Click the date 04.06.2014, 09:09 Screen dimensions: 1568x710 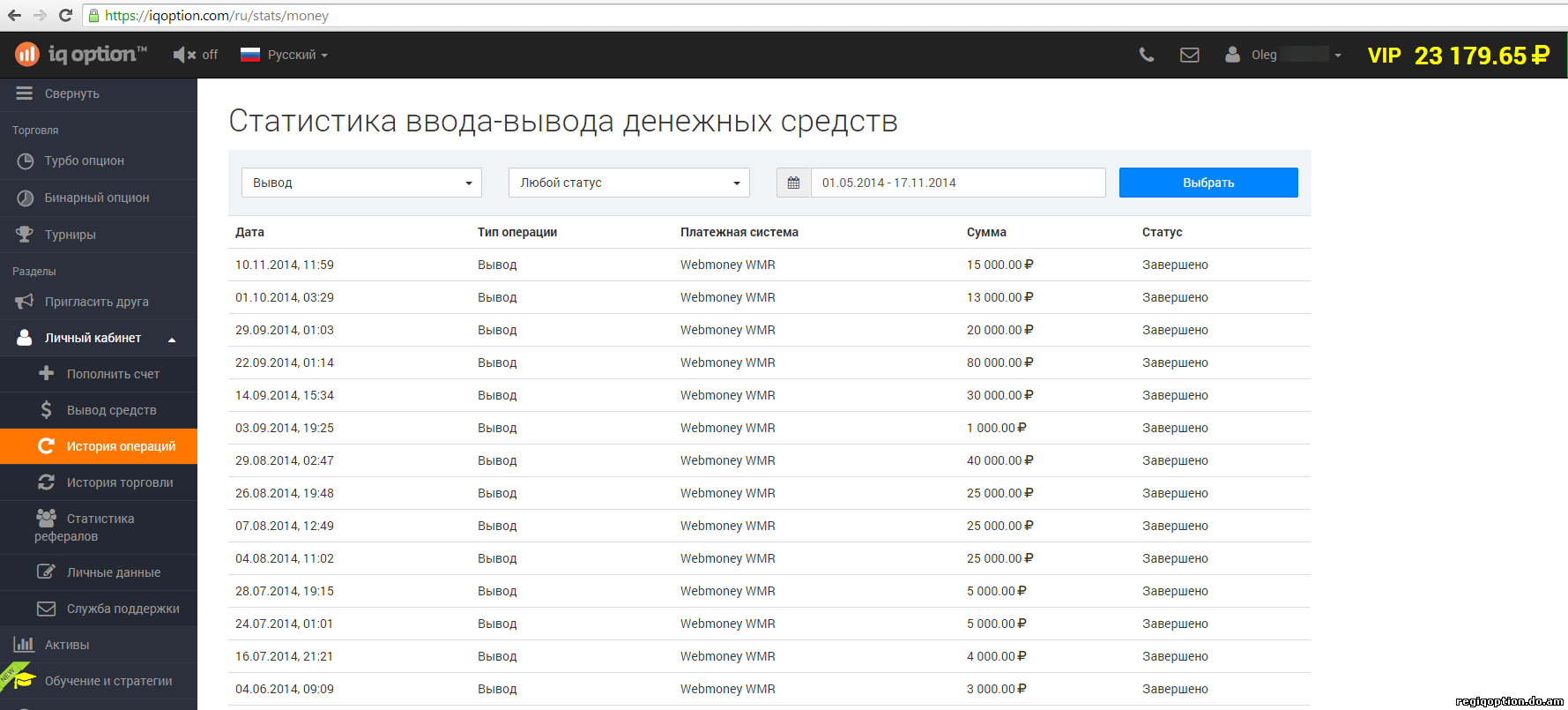pyautogui.click(x=285, y=689)
